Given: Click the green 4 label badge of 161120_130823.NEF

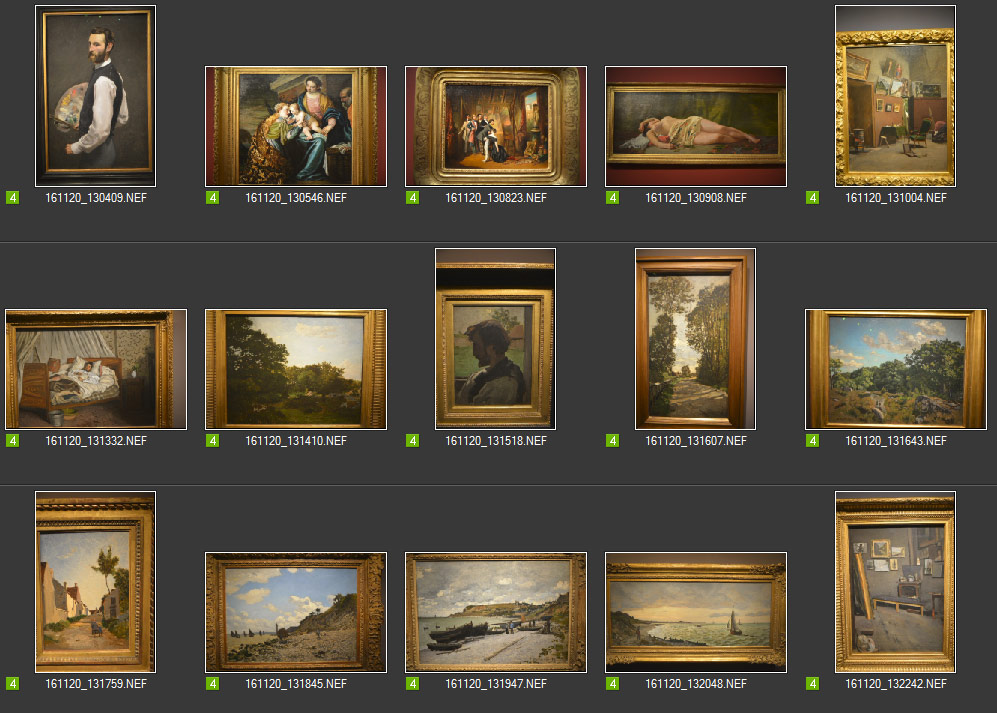Looking at the screenshot, I should click(x=413, y=198).
